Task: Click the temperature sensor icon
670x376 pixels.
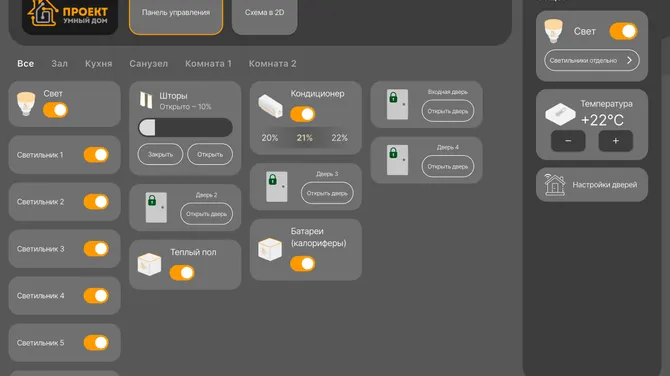Action: click(x=560, y=114)
